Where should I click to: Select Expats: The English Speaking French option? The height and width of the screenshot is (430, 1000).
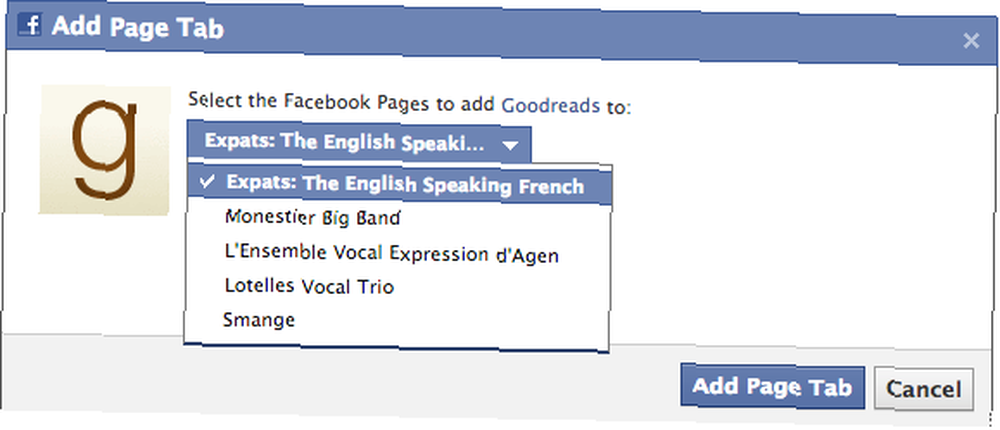pos(399,184)
